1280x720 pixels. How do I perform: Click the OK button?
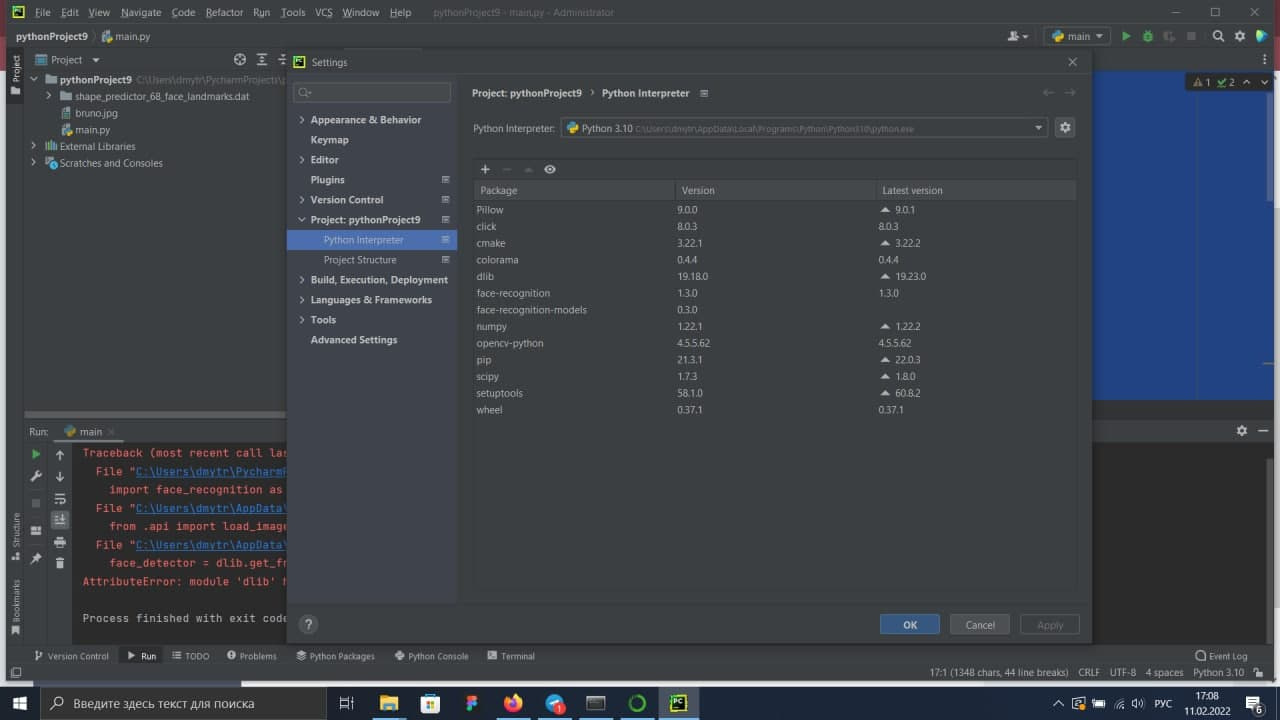coord(910,625)
